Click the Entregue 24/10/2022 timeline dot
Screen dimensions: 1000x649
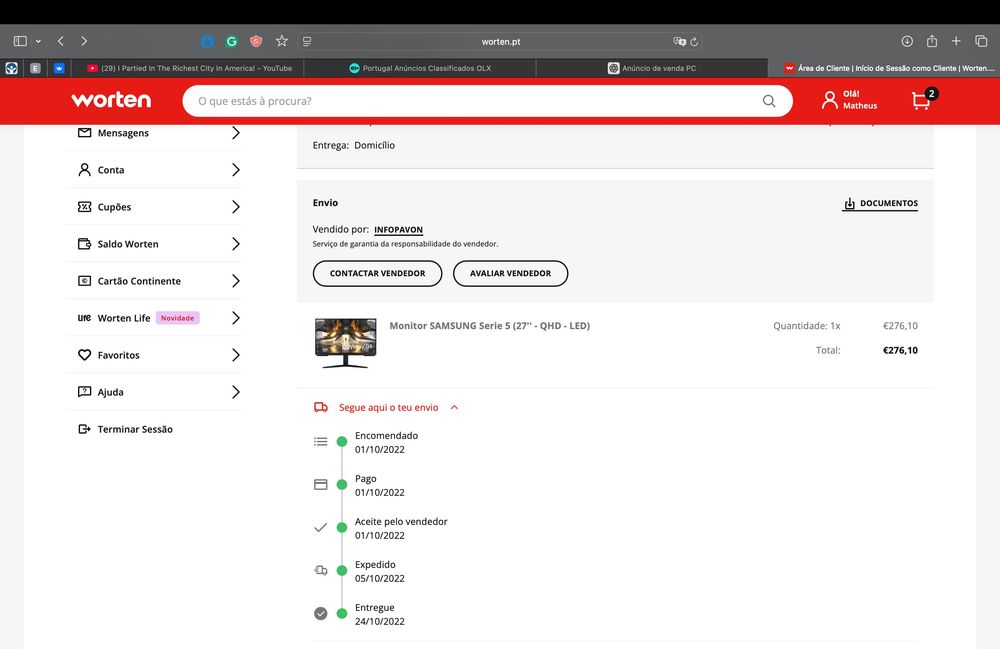(x=342, y=613)
